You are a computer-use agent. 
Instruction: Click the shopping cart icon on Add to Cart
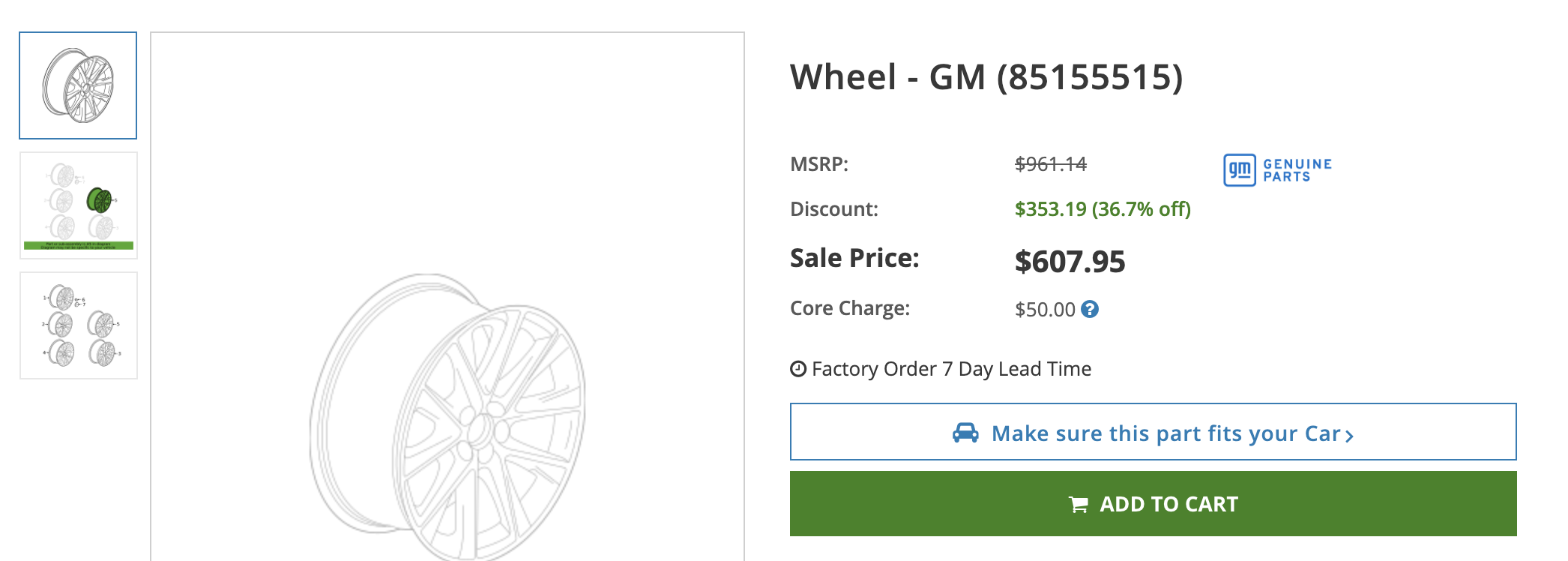point(1078,504)
